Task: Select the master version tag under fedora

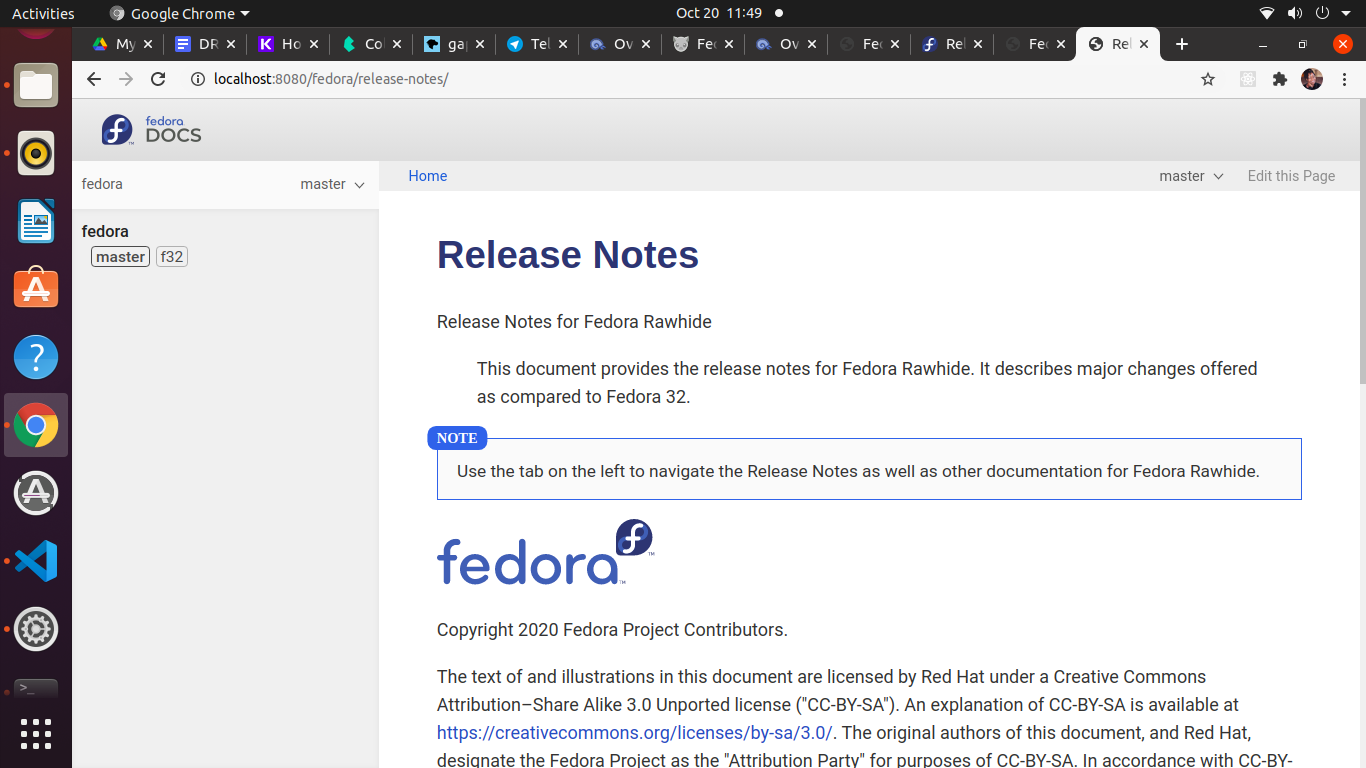Action: pos(121,257)
